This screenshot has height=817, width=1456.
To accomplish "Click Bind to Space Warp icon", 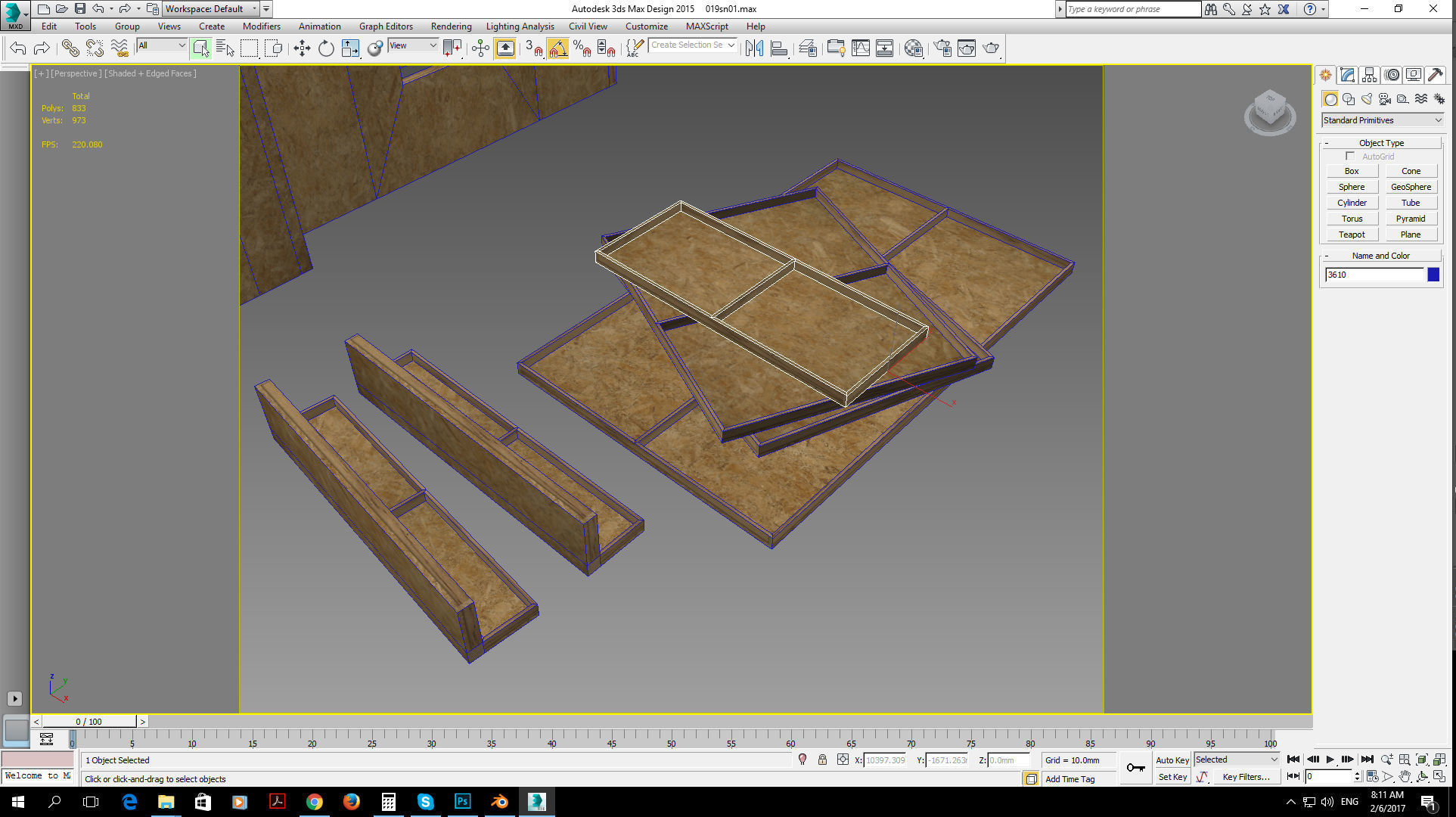I will pyautogui.click(x=120, y=48).
